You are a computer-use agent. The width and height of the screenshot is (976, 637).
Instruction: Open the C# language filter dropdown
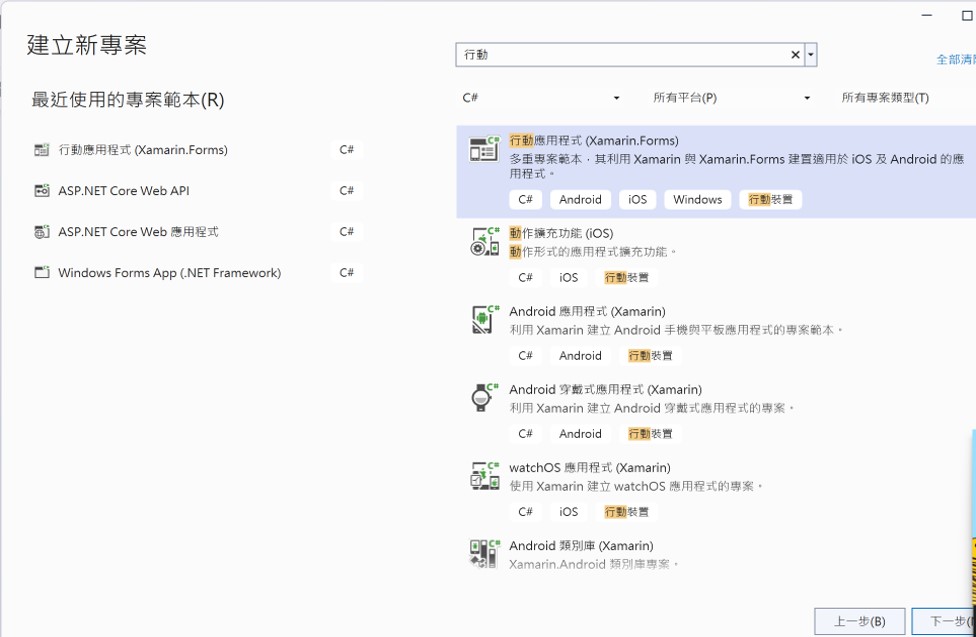click(540, 98)
